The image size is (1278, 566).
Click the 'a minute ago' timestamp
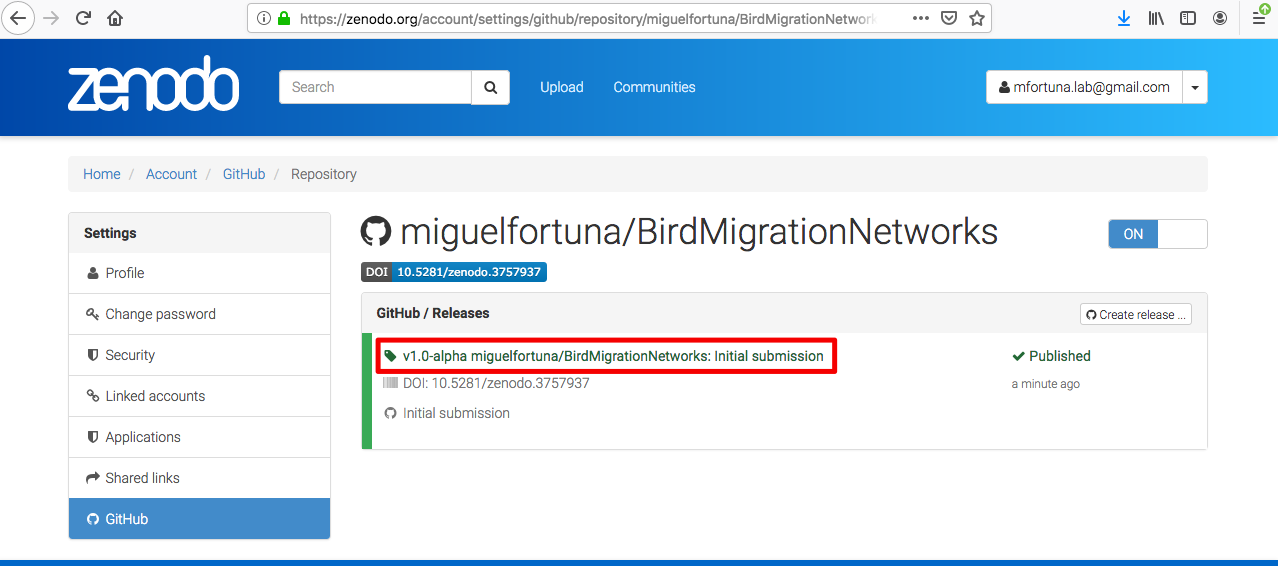pyautogui.click(x=1046, y=384)
